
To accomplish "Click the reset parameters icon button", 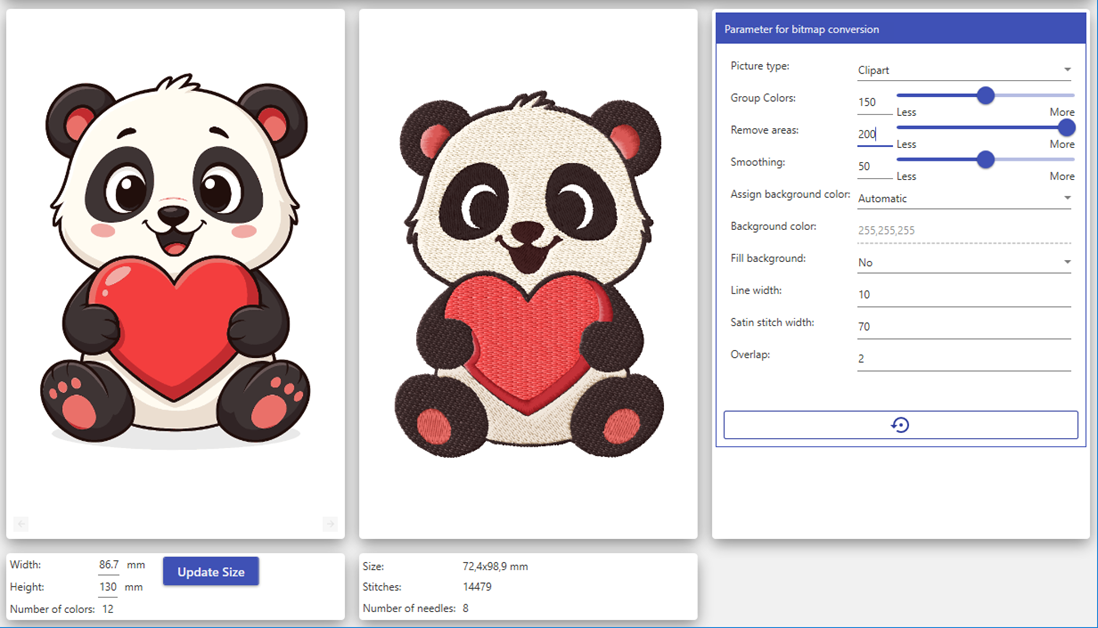I will pyautogui.click(x=900, y=425).
